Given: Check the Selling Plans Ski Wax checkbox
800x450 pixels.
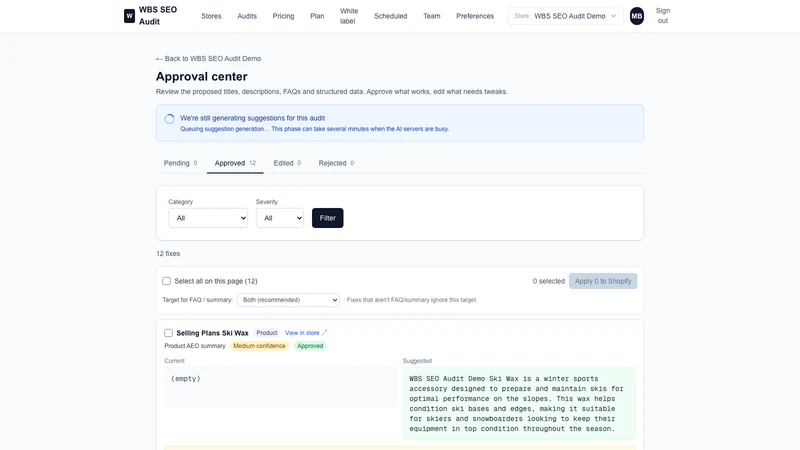Looking at the screenshot, I should pyautogui.click(x=168, y=333).
